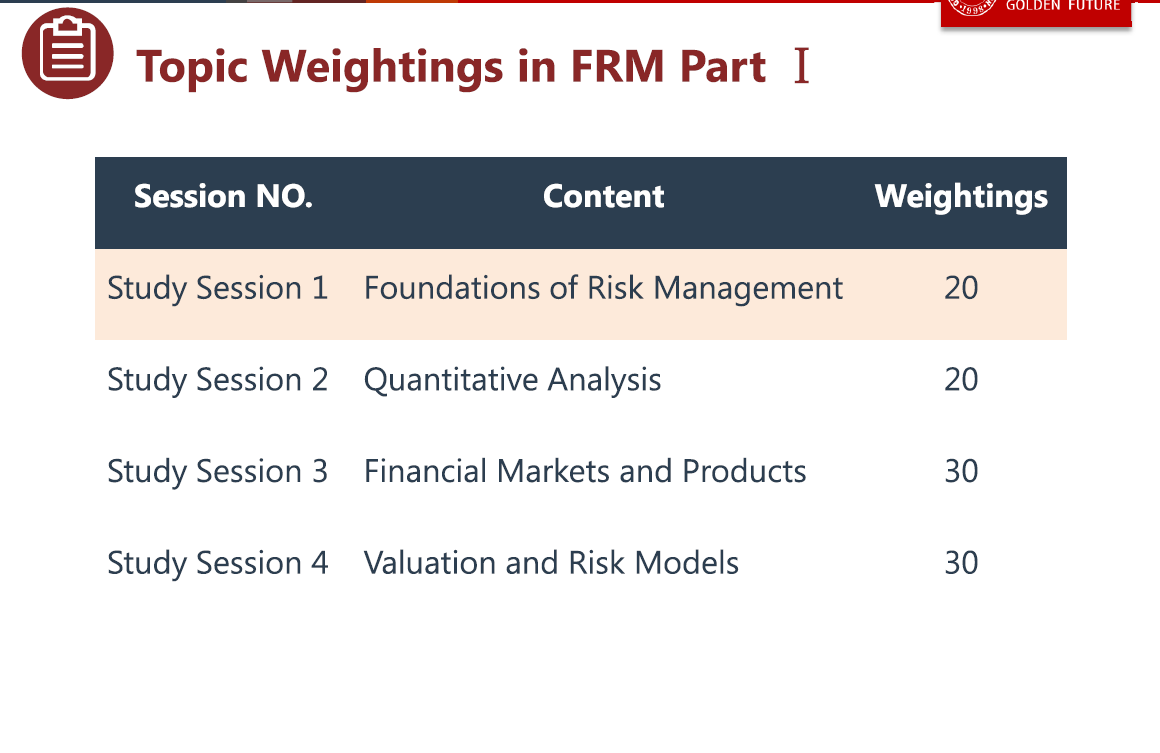Screen dimensions: 1160x753
Task: Click the weighting 20 for Foundations of Risk Management
Action: 961,289
